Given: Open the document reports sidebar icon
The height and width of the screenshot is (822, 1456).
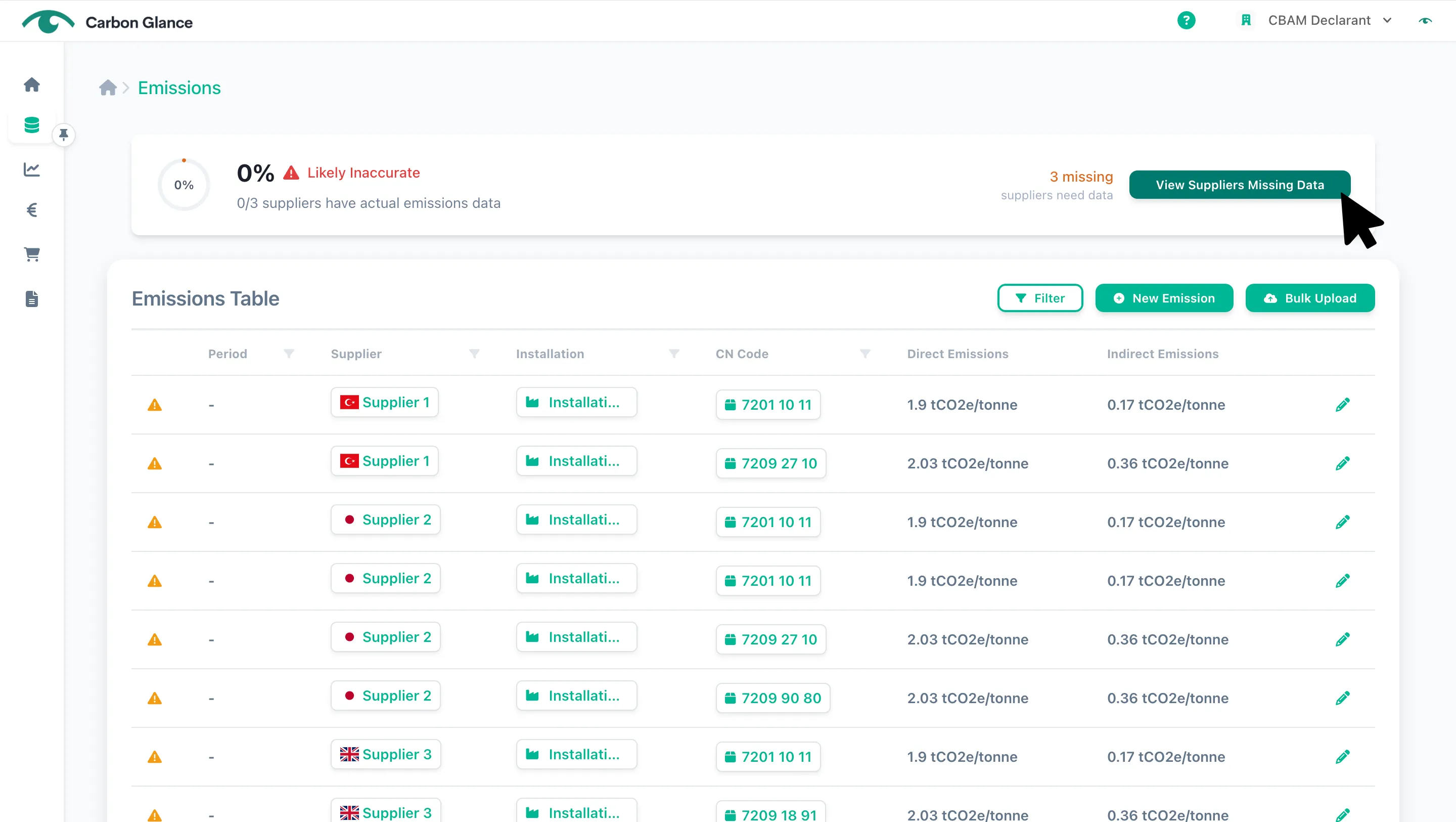Looking at the screenshot, I should (x=32, y=299).
